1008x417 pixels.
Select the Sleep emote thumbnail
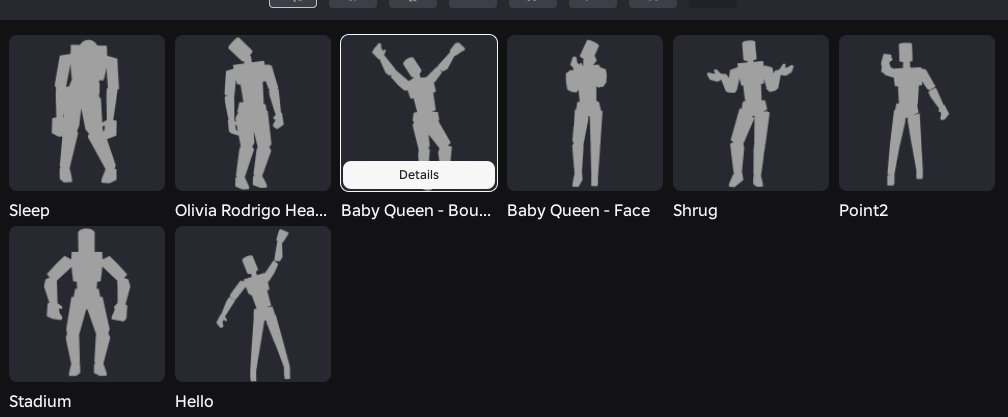pos(87,113)
